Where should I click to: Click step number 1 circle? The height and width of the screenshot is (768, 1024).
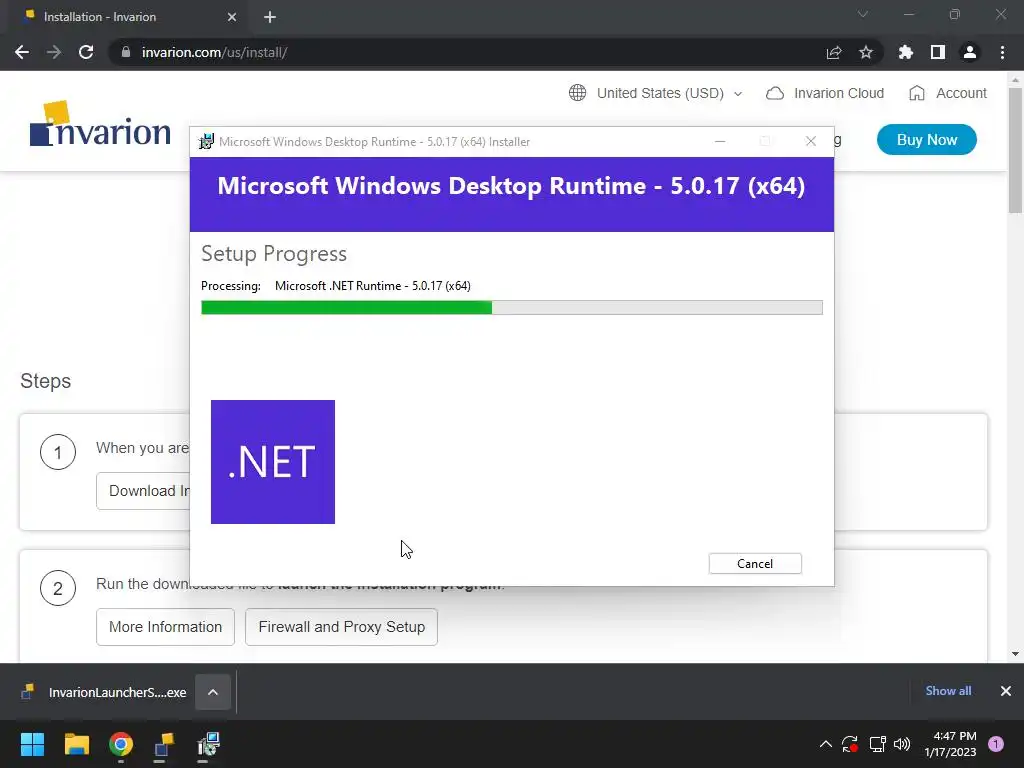click(x=58, y=452)
